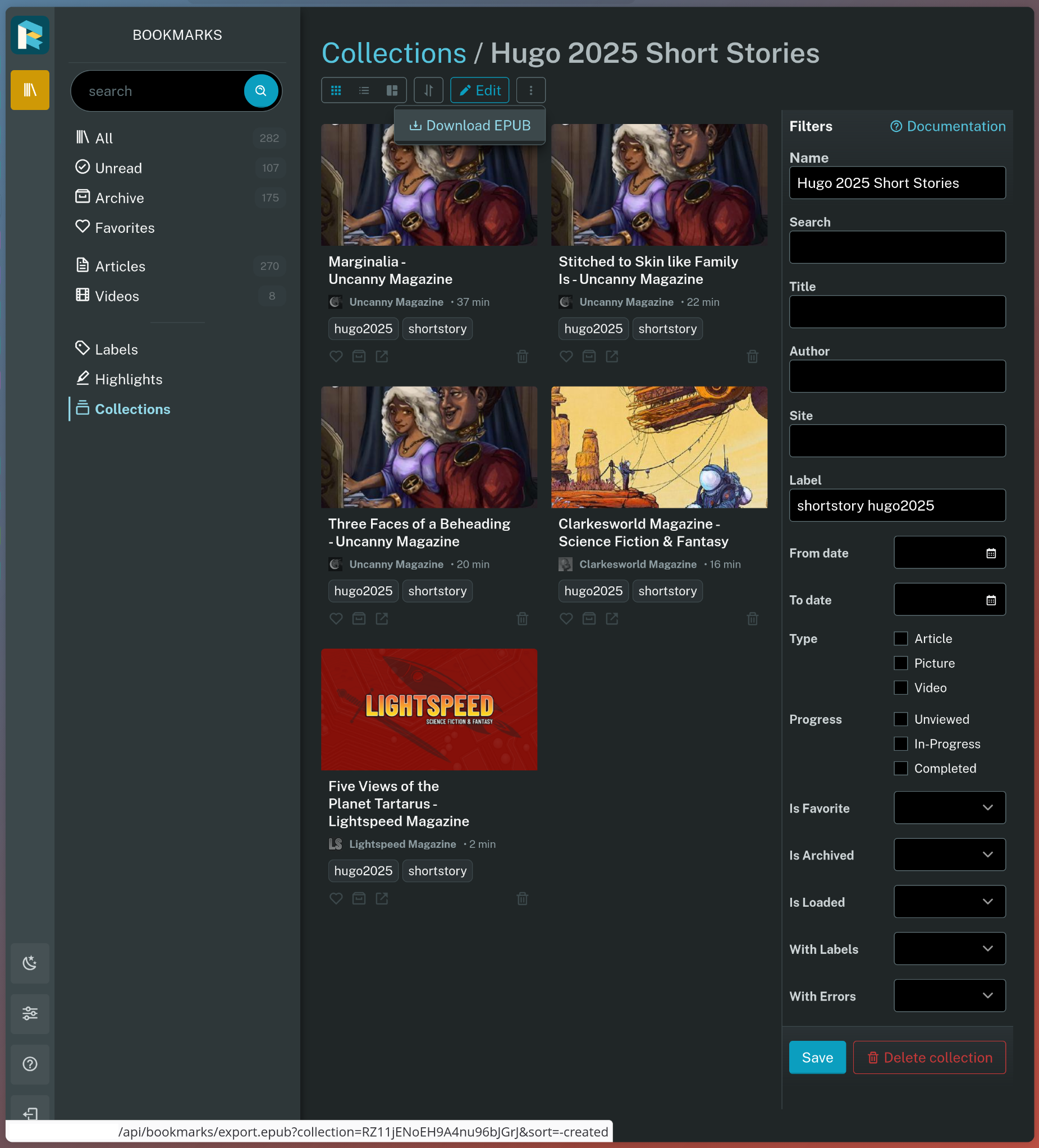Archive the Marginalia bookmark
The width and height of the screenshot is (1039, 1148).
pos(359,356)
